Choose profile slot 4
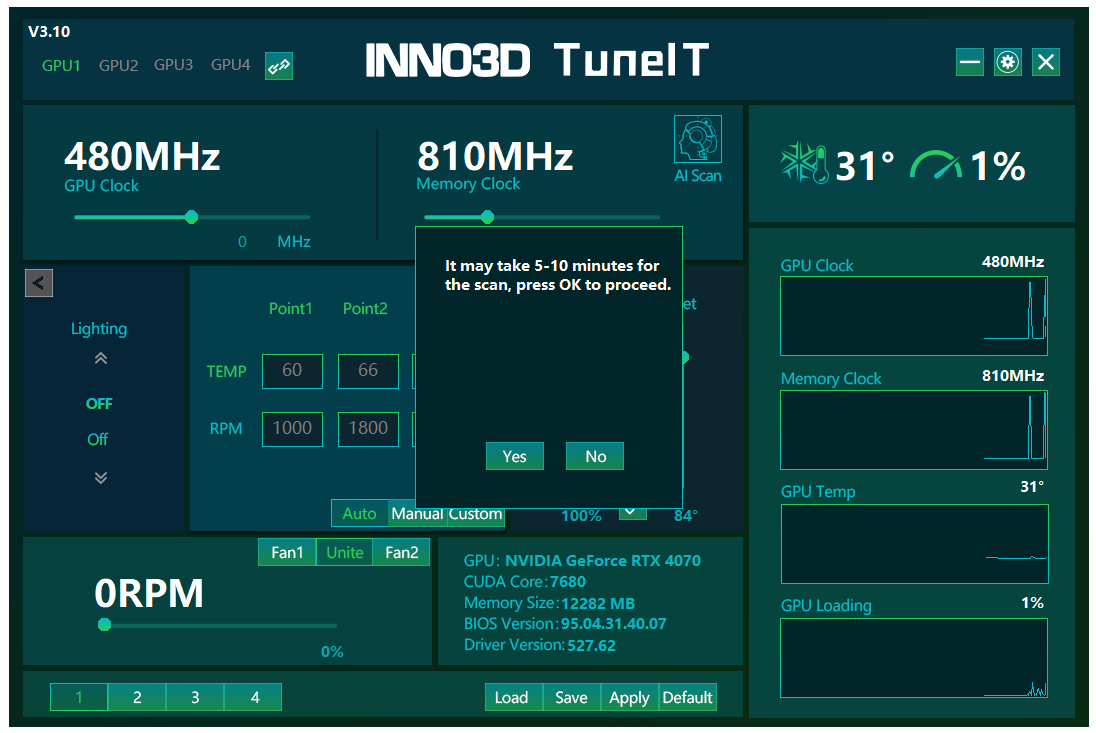Image resolution: width=1096 pixels, height=733 pixels. [x=253, y=697]
